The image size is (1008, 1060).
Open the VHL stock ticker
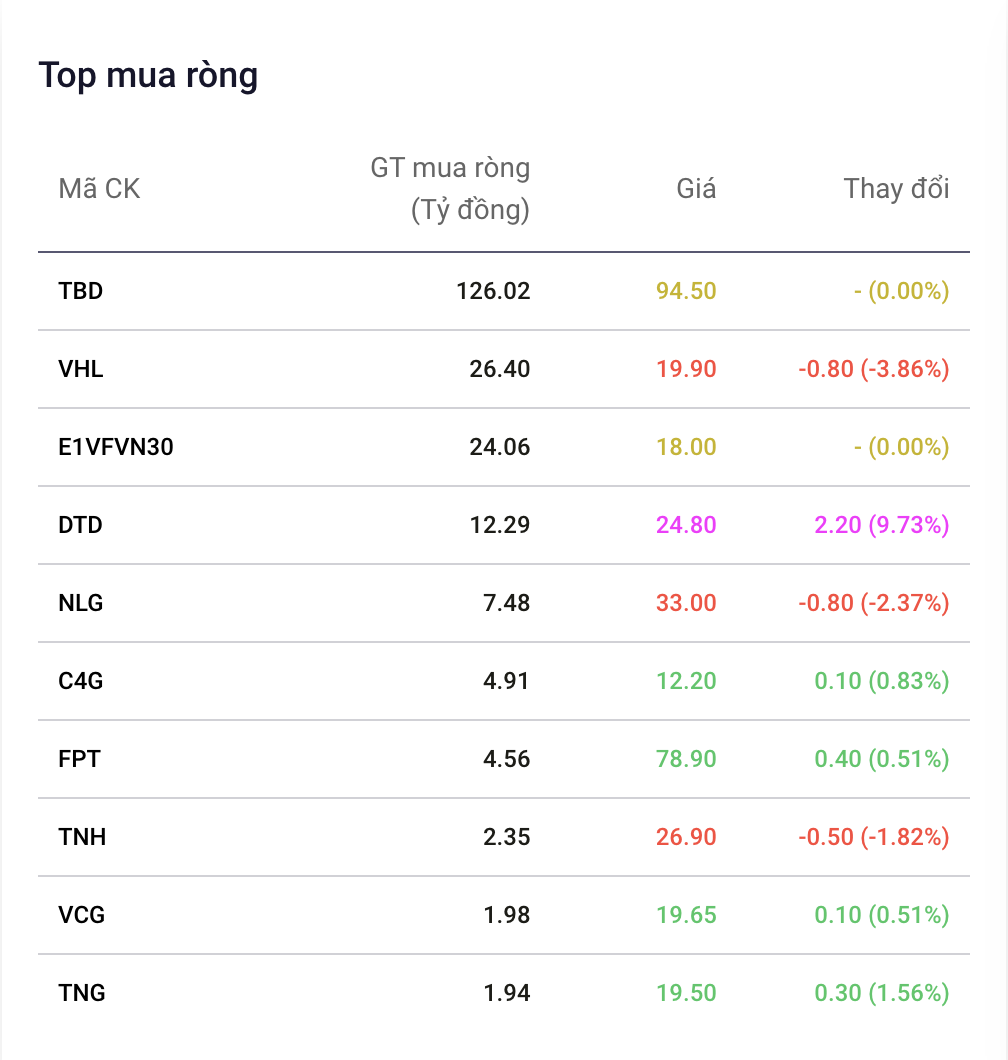click(x=80, y=369)
